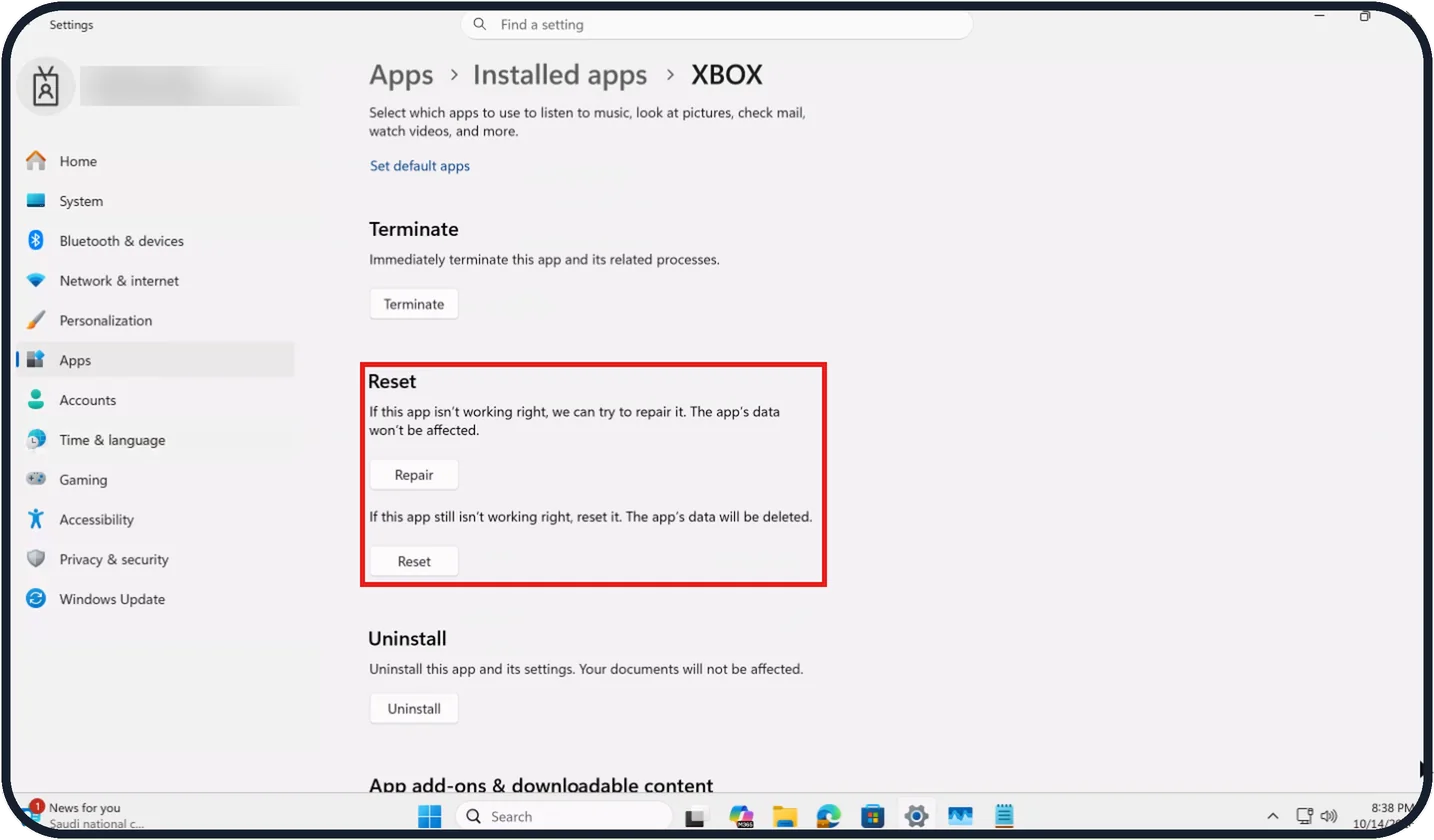The width and height of the screenshot is (1434, 840).
Task: Open File Explorer from the taskbar
Action: (785, 816)
